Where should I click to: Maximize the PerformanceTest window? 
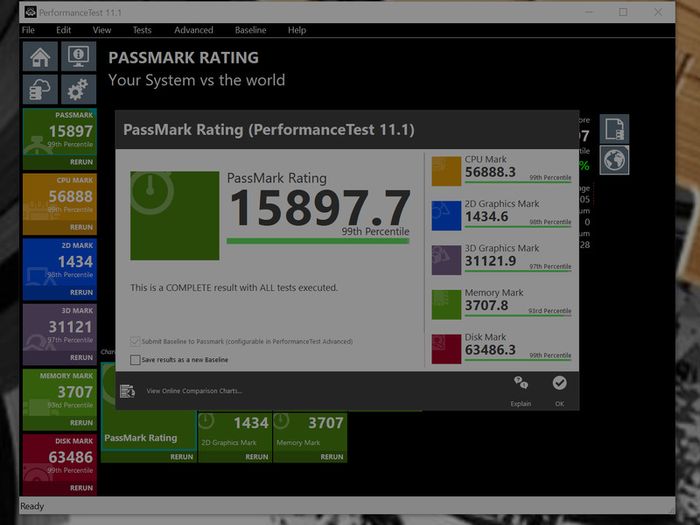tap(623, 12)
